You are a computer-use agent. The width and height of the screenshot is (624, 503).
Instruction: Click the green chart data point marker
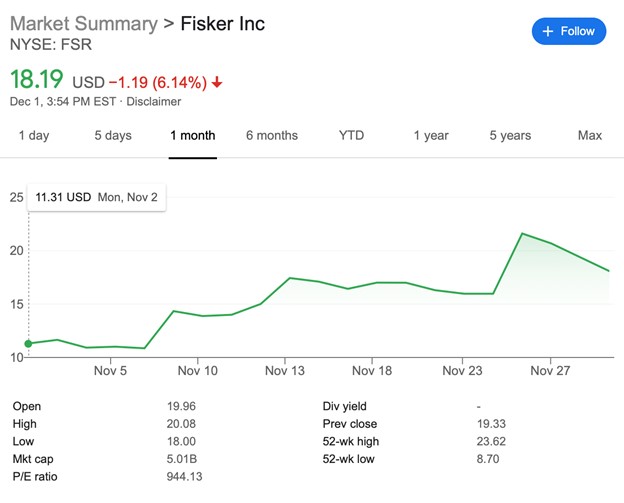point(28,343)
